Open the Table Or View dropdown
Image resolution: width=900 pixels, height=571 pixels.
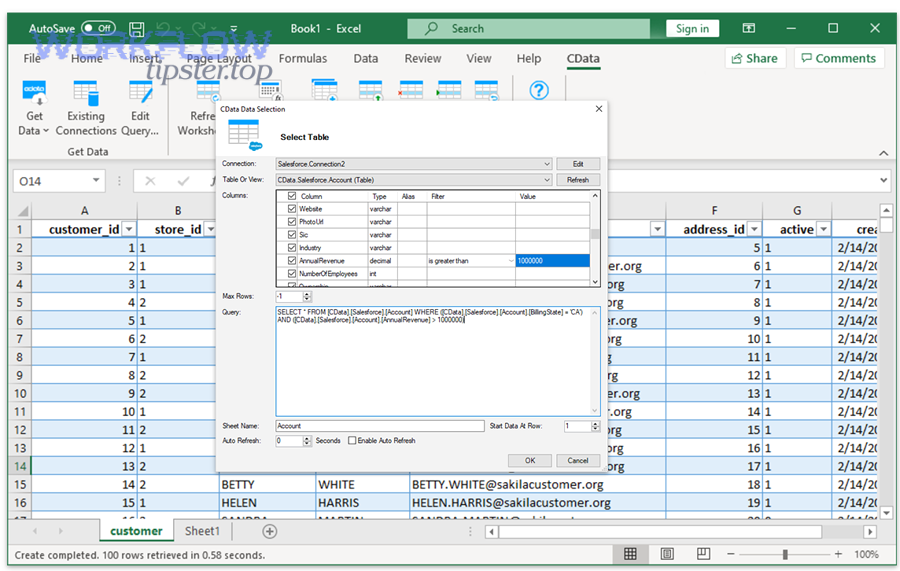point(547,180)
